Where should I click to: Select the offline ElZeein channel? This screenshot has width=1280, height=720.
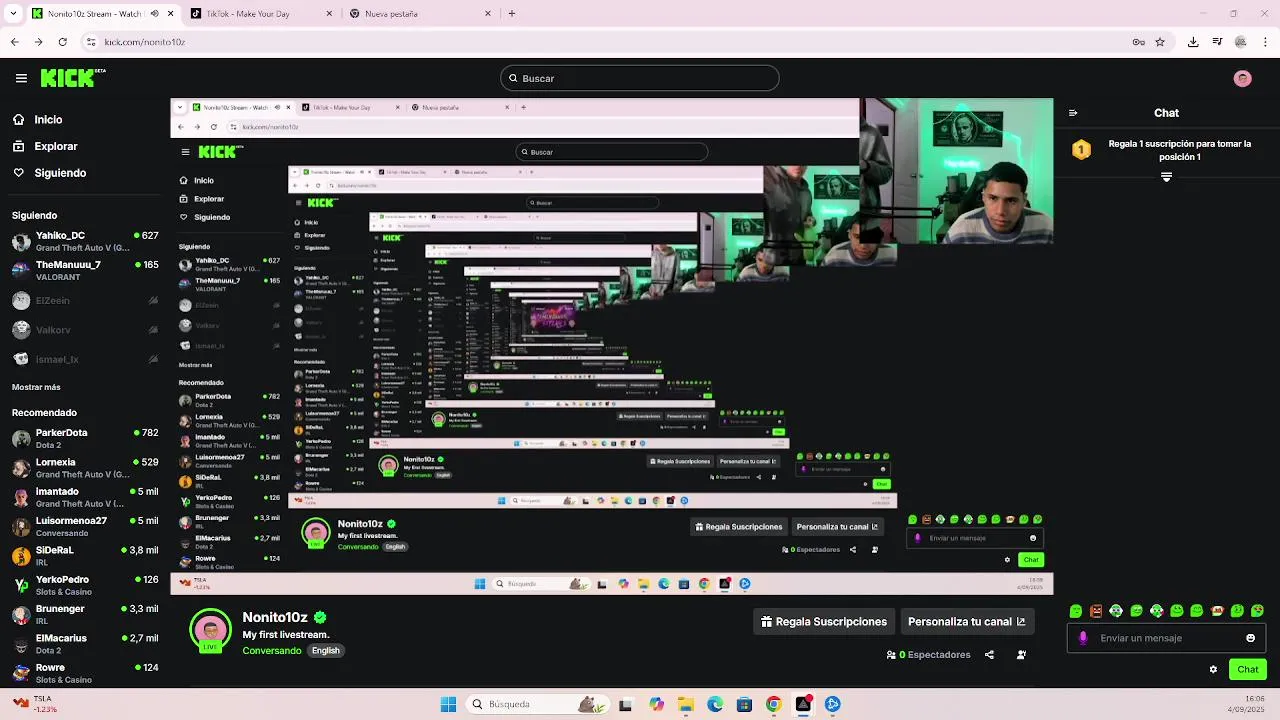[85, 300]
